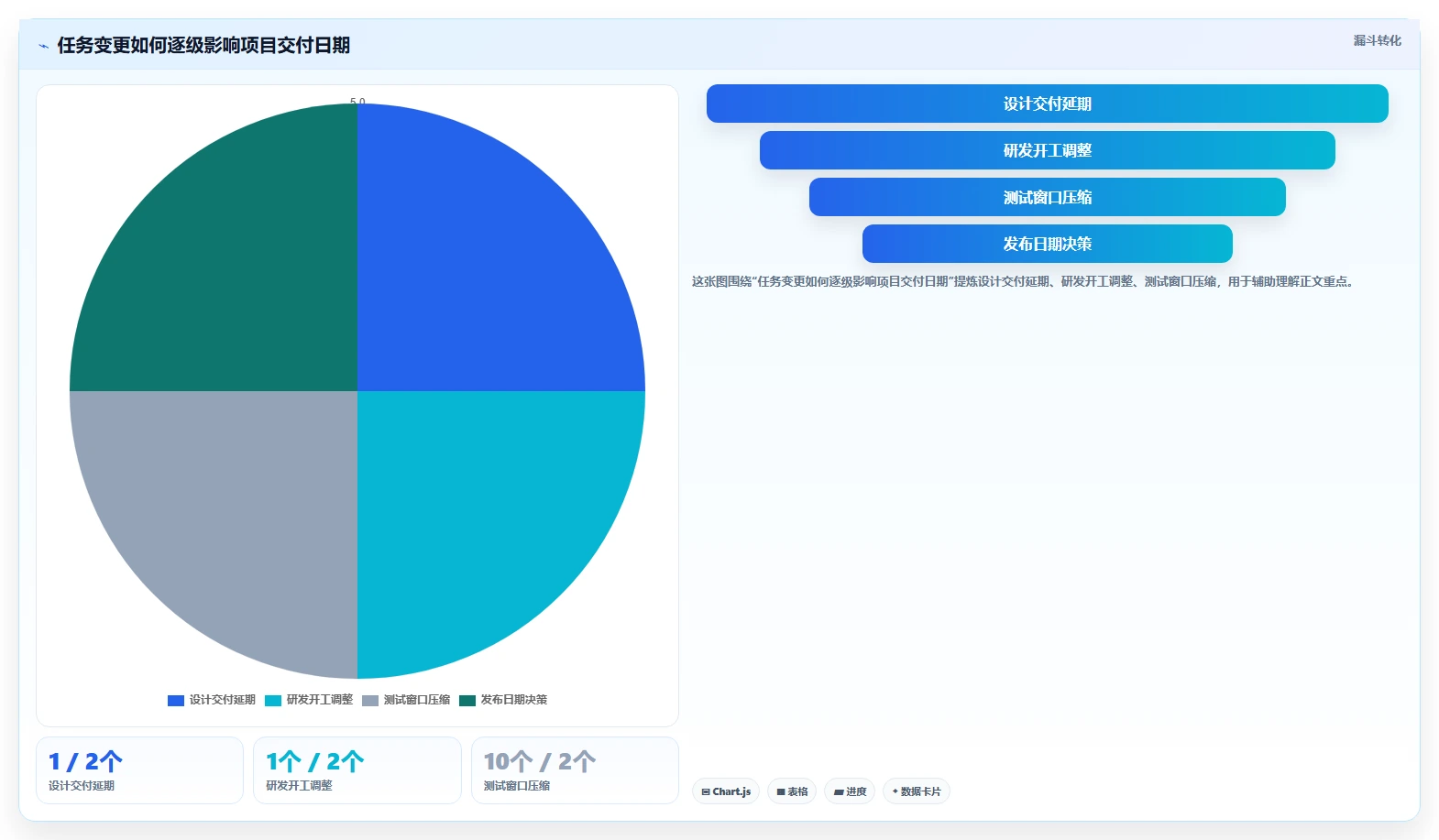Click the 数据卡片 tag
This screenshot has width=1439, height=840.
point(917,791)
